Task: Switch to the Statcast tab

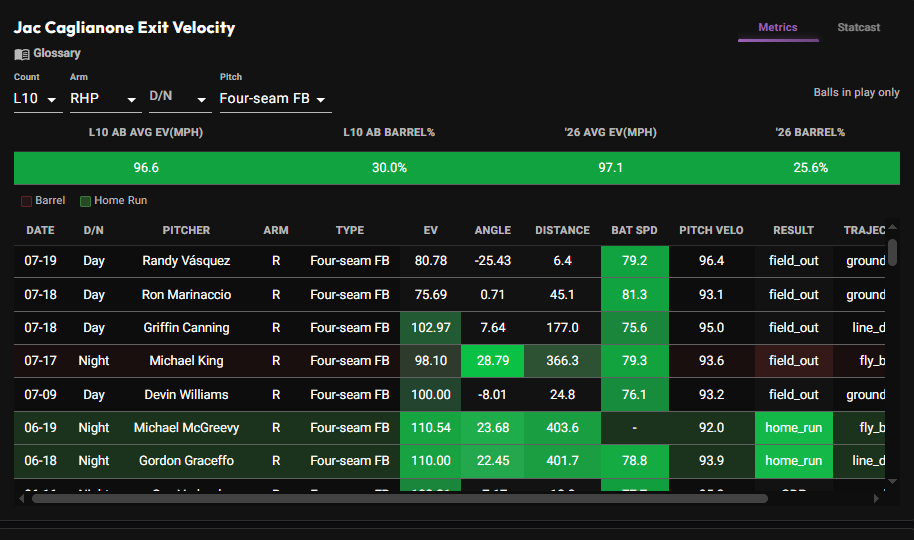Action: (858, 27)
